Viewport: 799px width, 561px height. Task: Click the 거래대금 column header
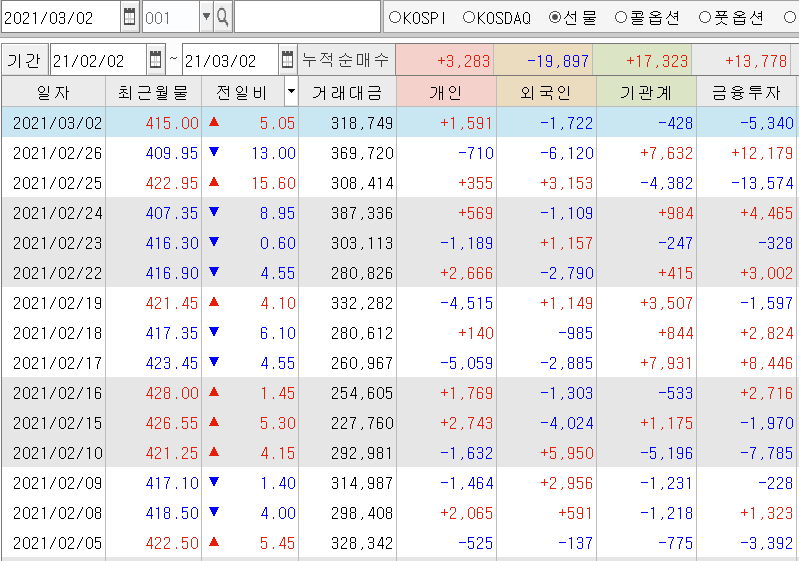coord(347,92)
